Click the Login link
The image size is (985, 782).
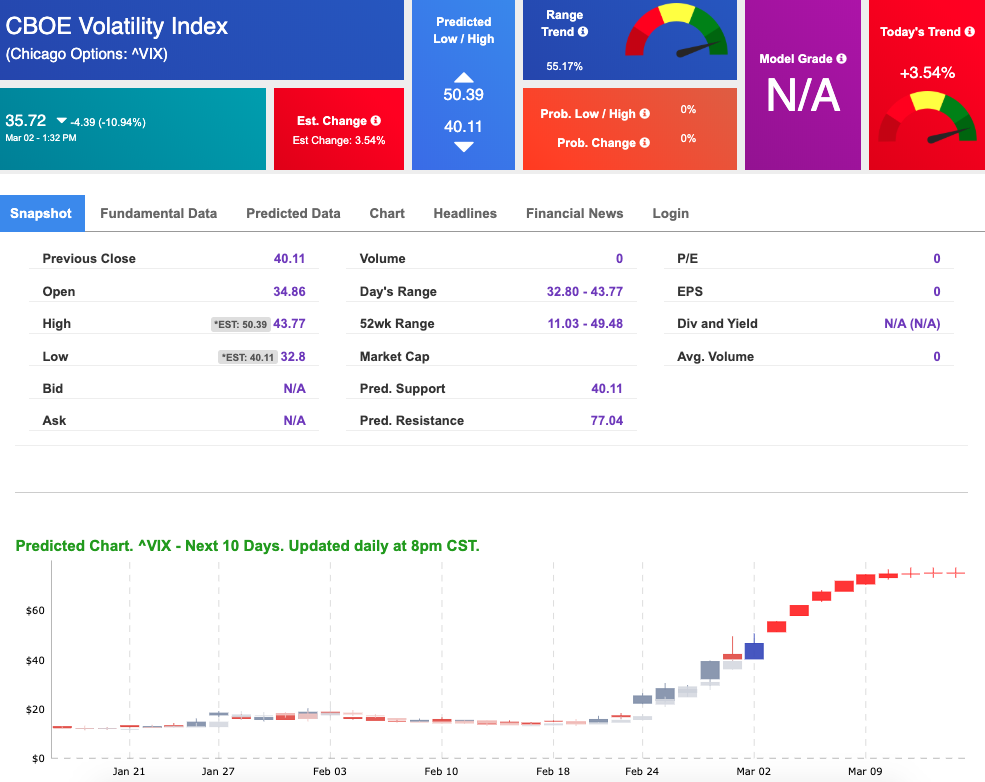(670, 214)
